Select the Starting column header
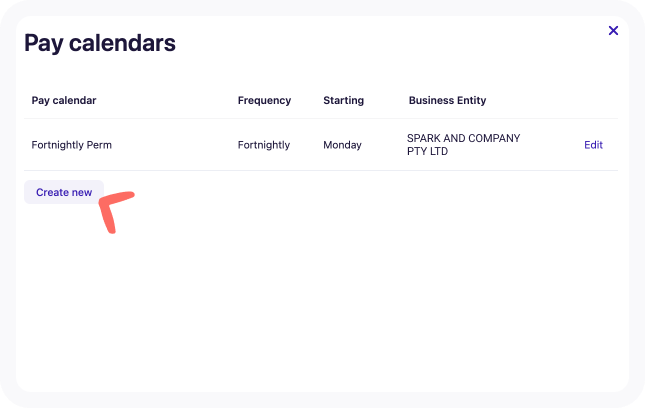645x408 pixels. coord(343,100)
